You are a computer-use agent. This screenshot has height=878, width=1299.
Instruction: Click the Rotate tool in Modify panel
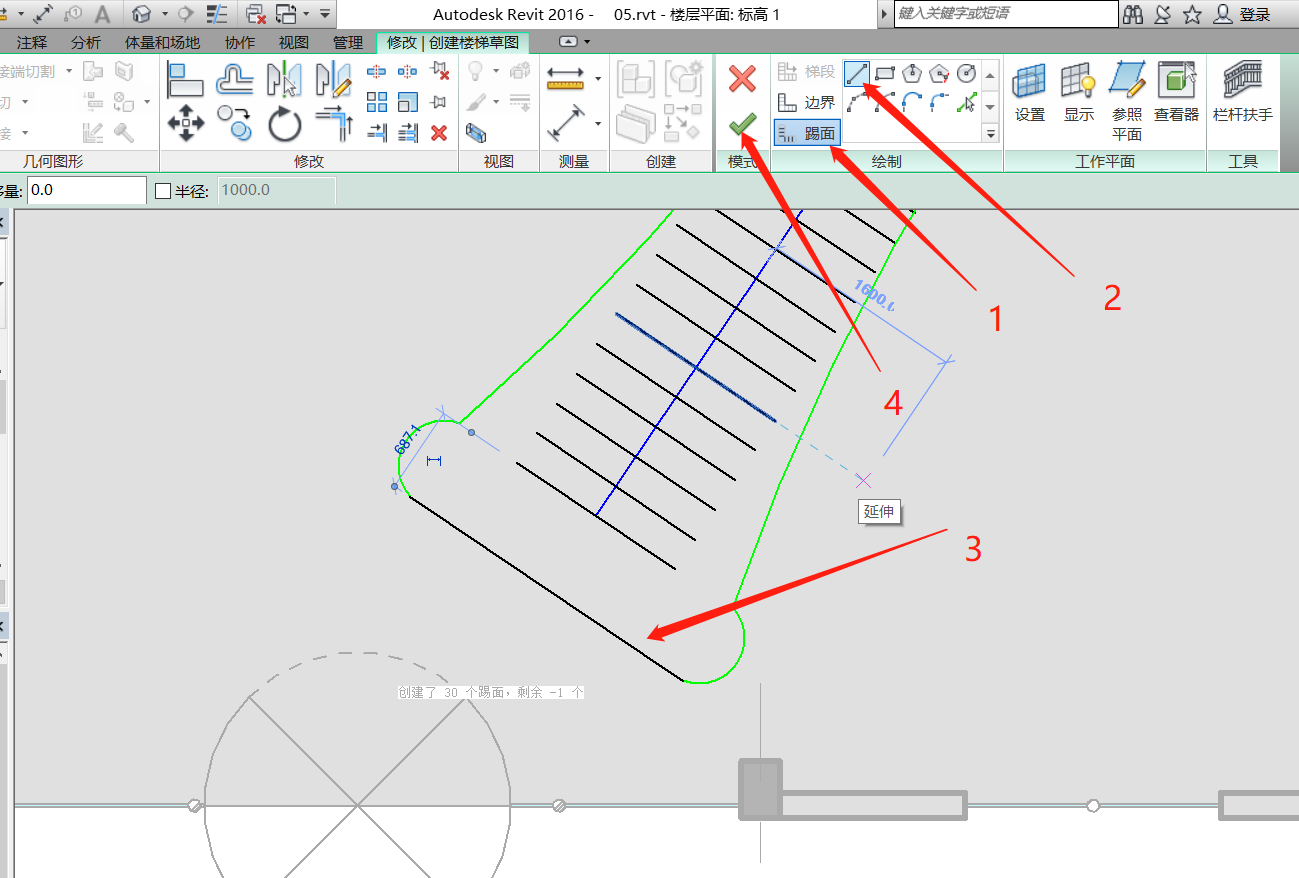pos(285,125)
